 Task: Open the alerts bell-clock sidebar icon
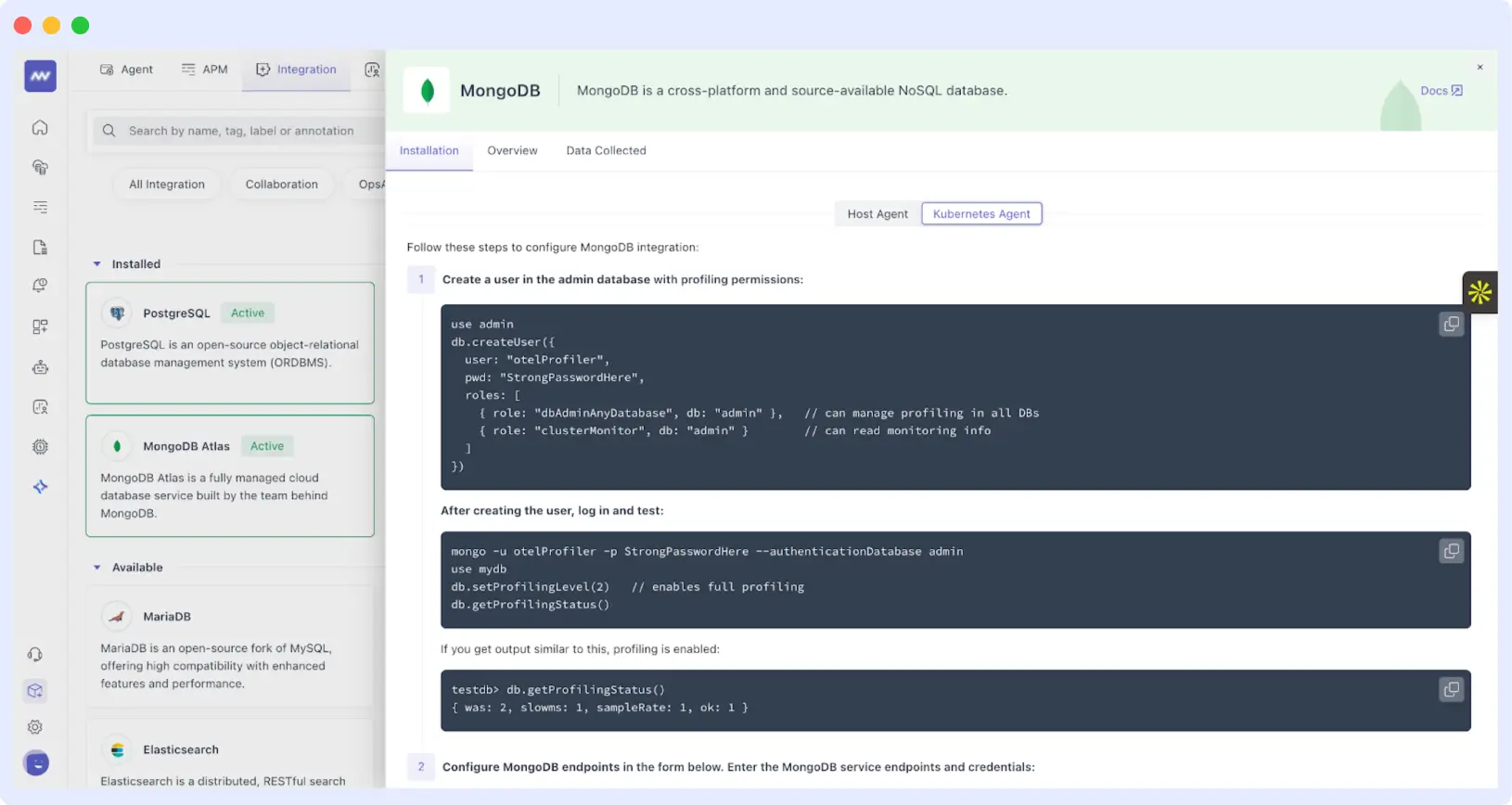click(40, 286)
